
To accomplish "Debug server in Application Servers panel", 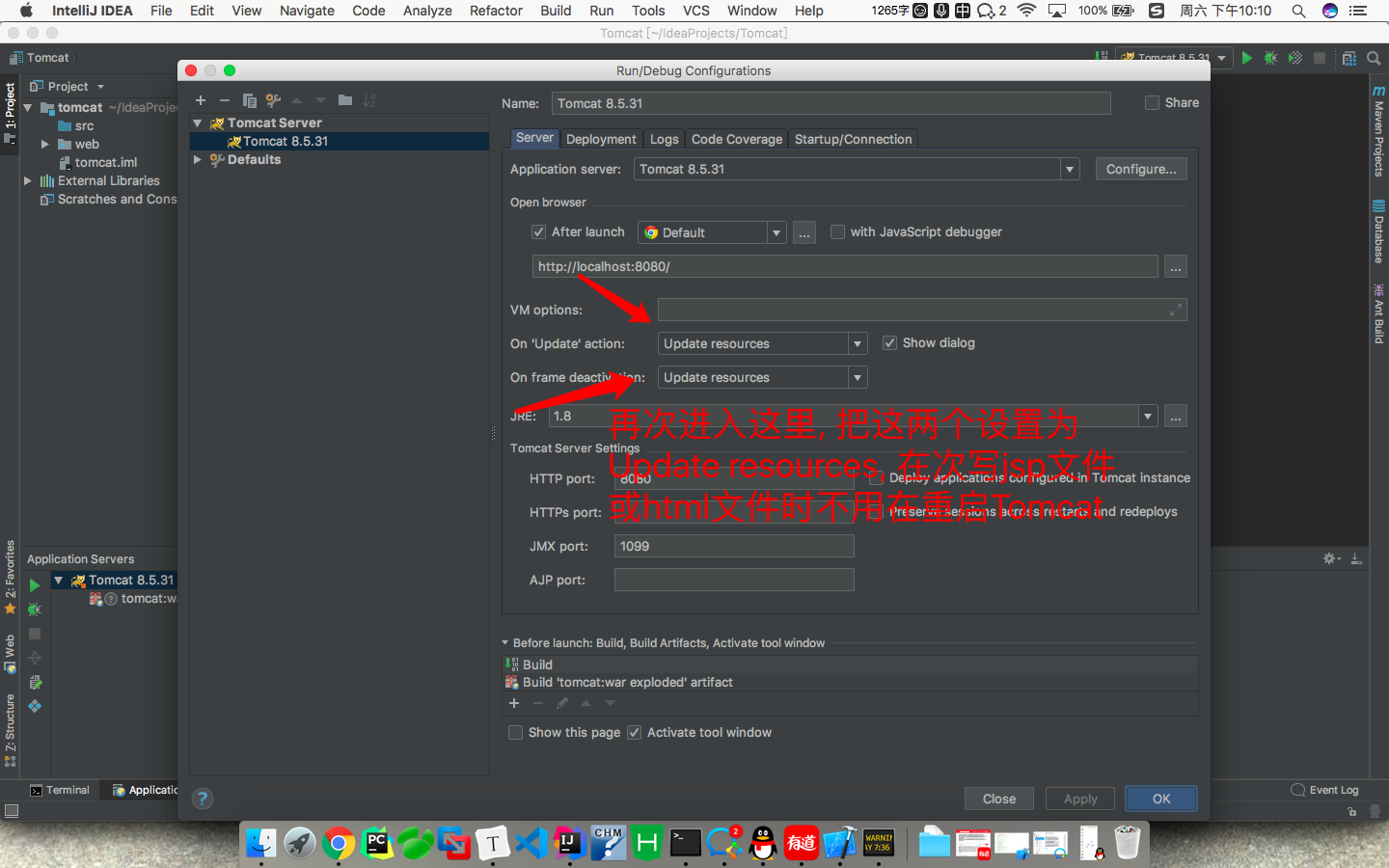I will (x=35, y=610).
